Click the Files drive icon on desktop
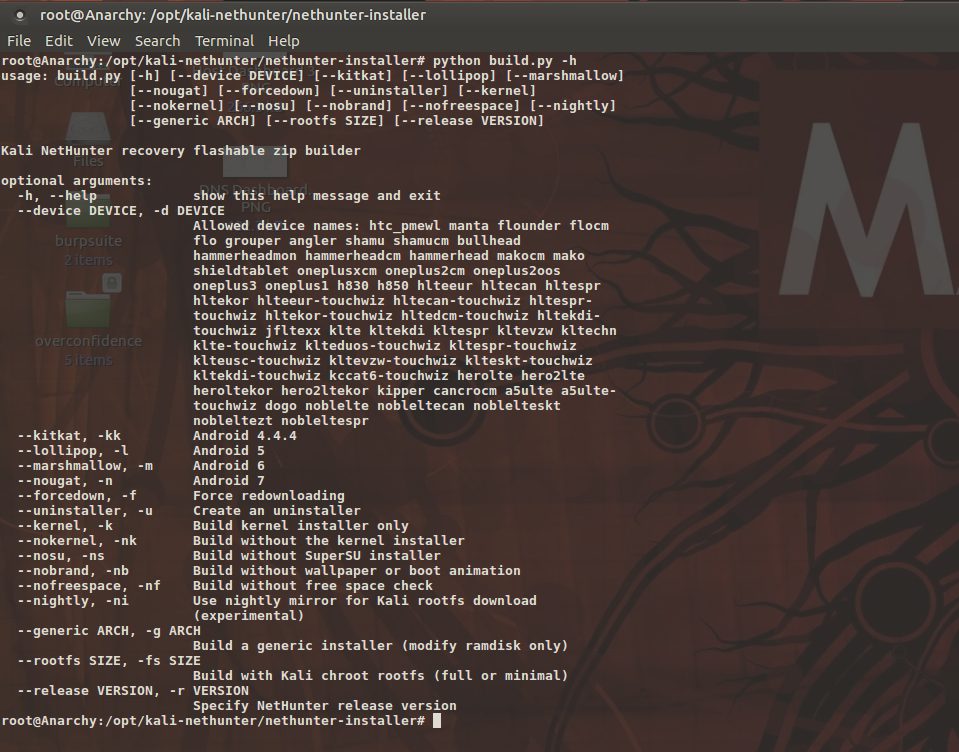959x752 pixels. [88, 131]
